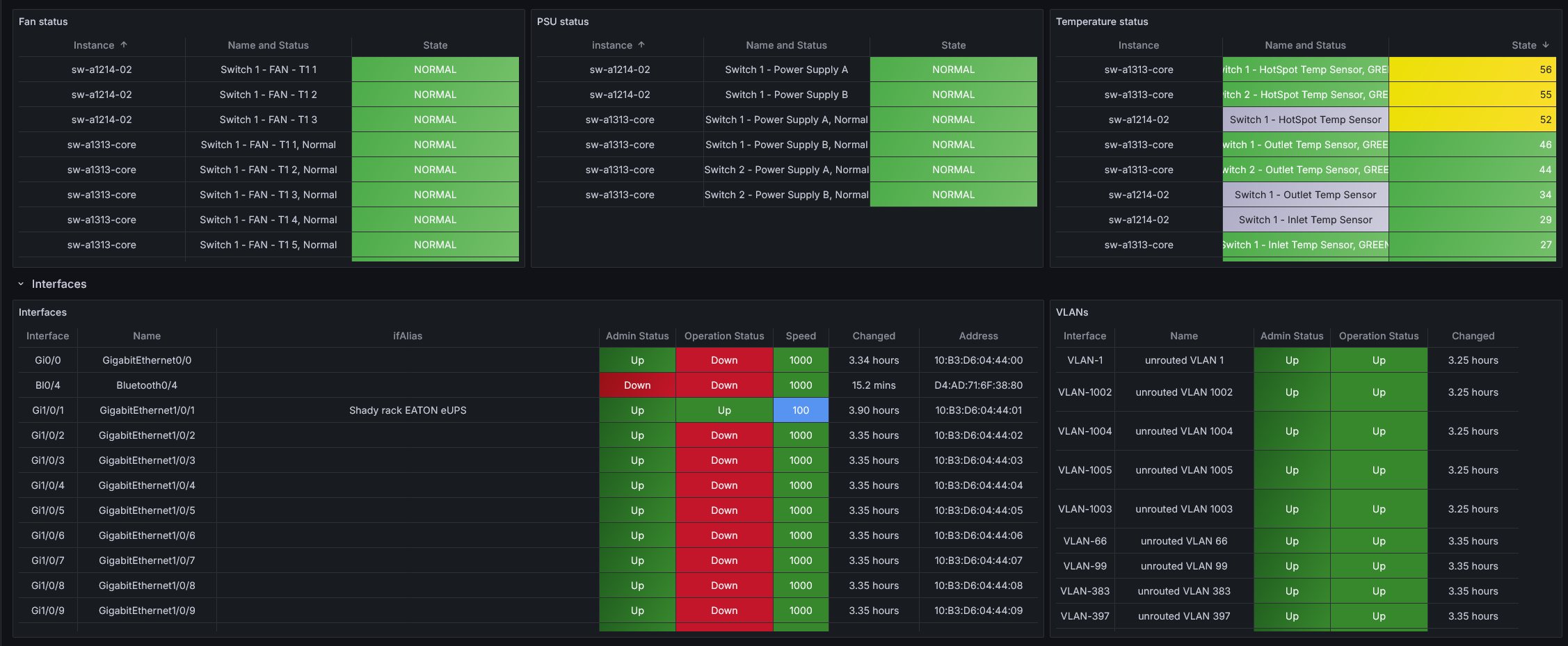Click the blue speed cell showing 100
1568x646 pixels.
[x=800, y=410]
